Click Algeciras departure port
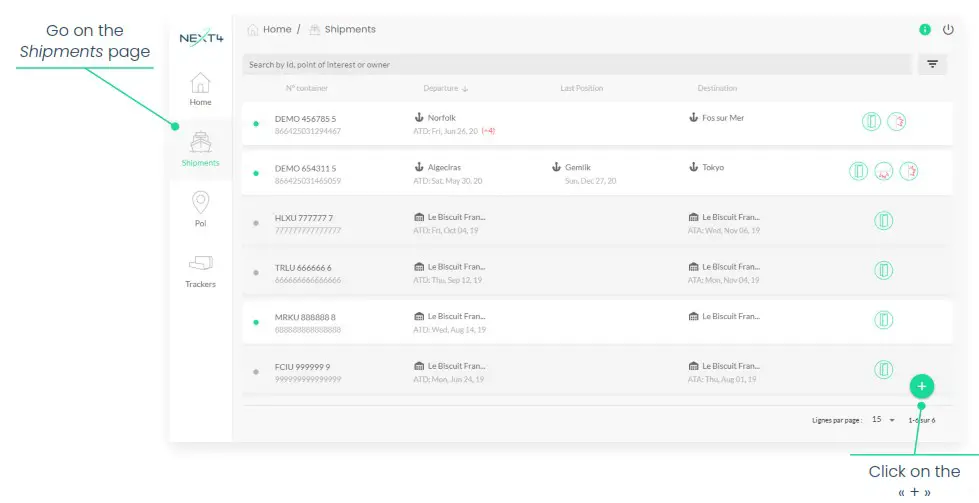The height and width of the screenshot is (503, 979). click(445, 167)
